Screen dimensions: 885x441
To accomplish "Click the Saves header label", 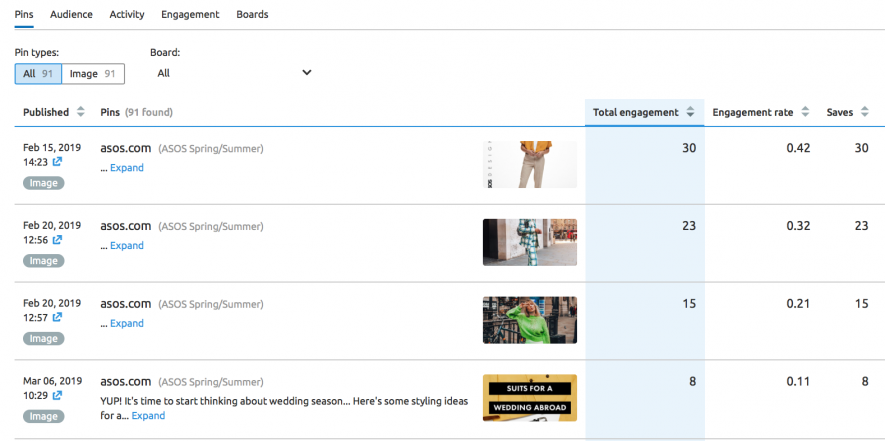I will coord(840,112).
